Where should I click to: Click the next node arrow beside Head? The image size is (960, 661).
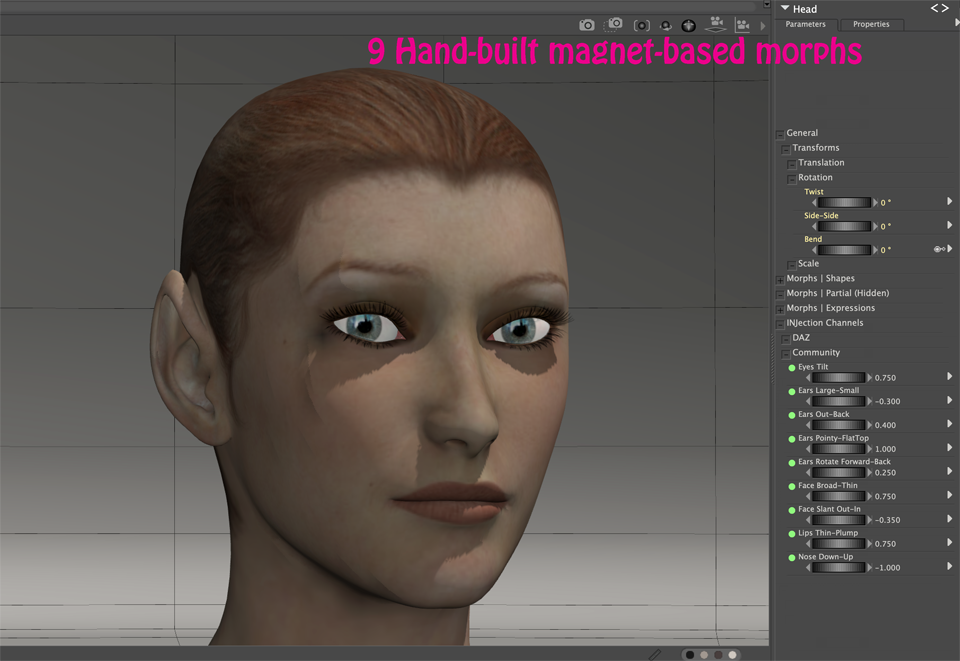click(945, 8)
